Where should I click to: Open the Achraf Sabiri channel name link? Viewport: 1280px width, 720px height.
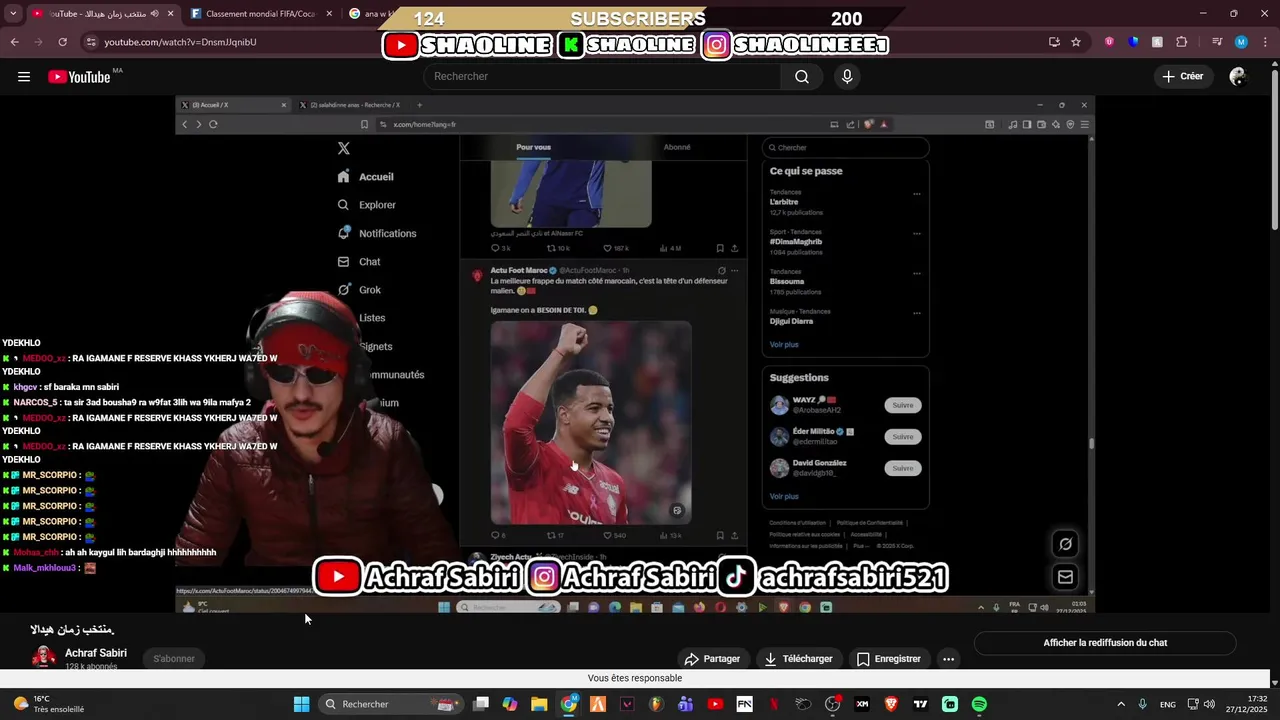(x=96, y=653)
